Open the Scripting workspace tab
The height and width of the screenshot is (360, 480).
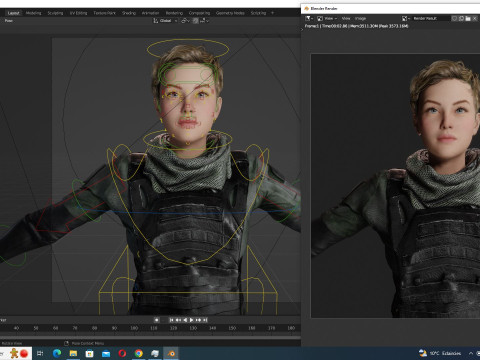pyautogui.click(x=258, y=13)
